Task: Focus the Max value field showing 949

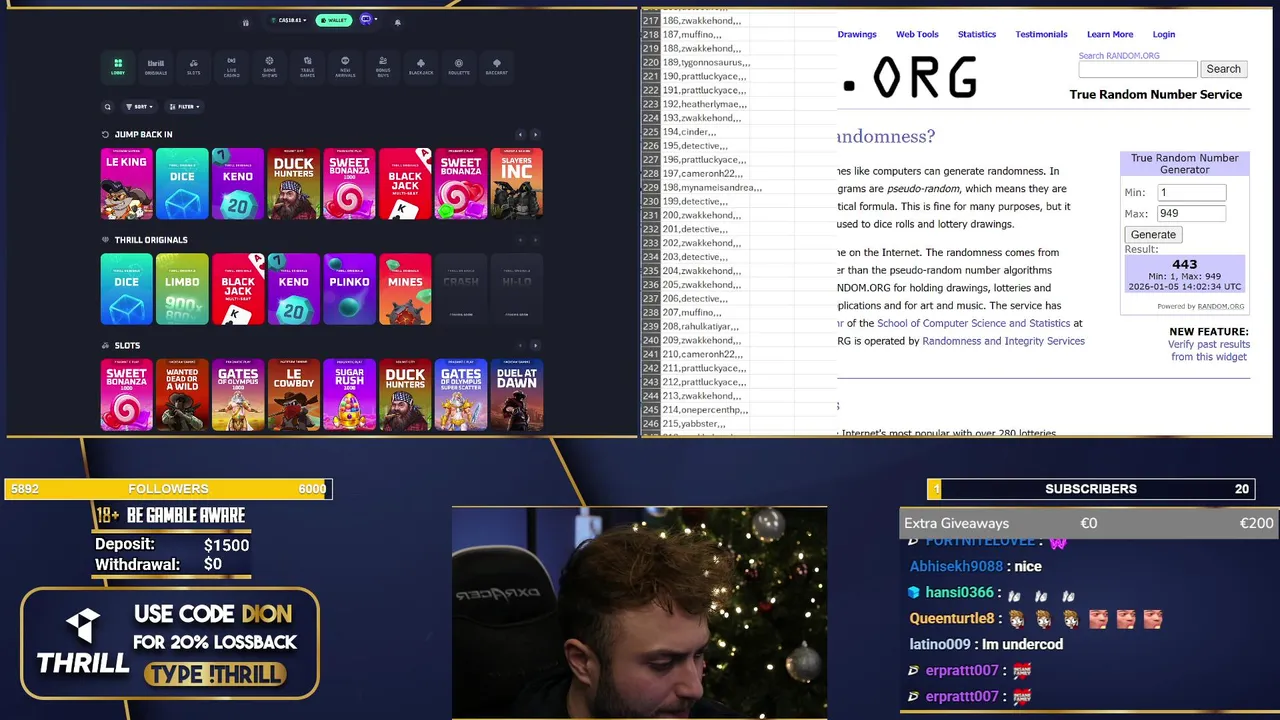Action: (1191, 213)
